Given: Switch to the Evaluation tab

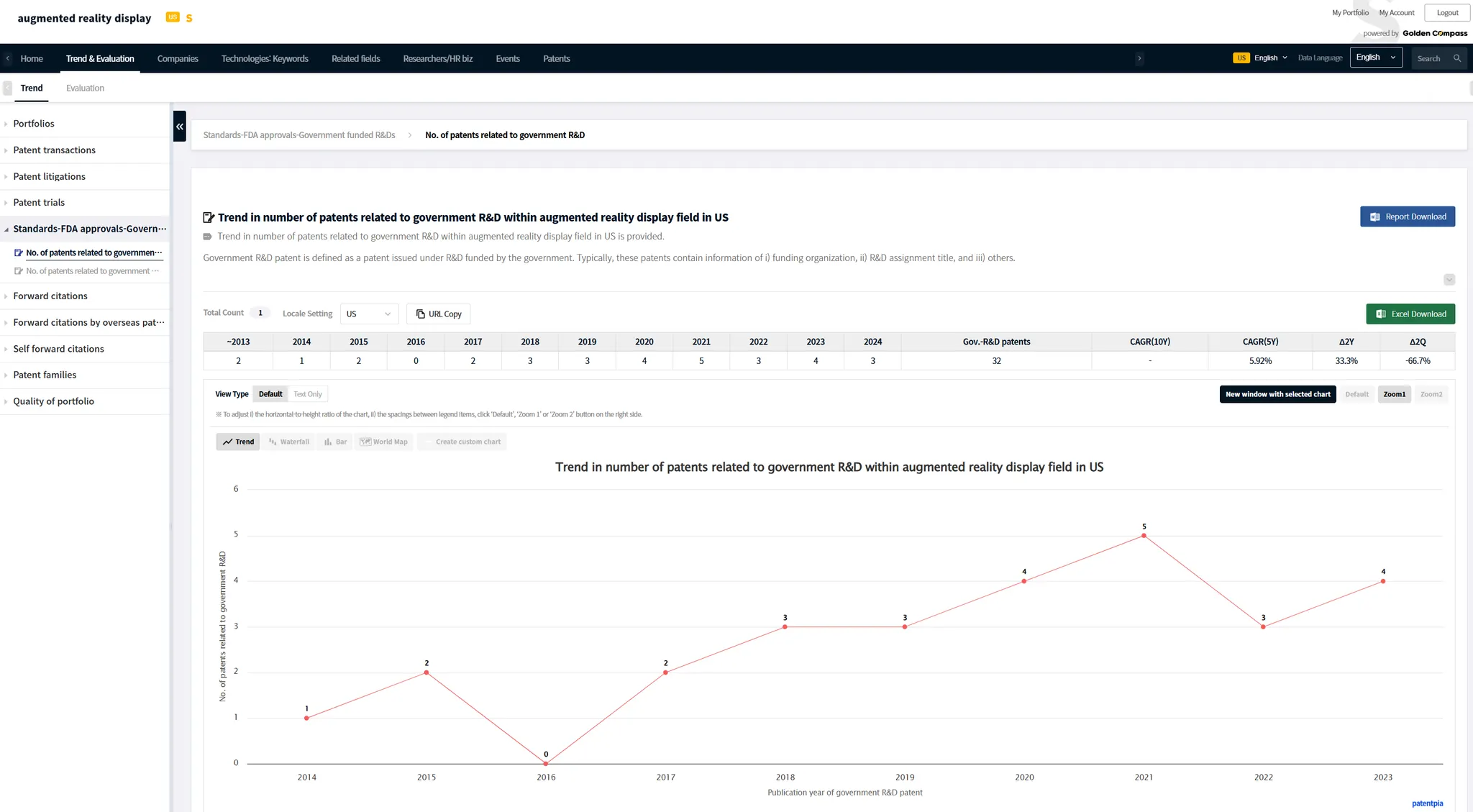Looking at the screenshot, I should 85,88.
